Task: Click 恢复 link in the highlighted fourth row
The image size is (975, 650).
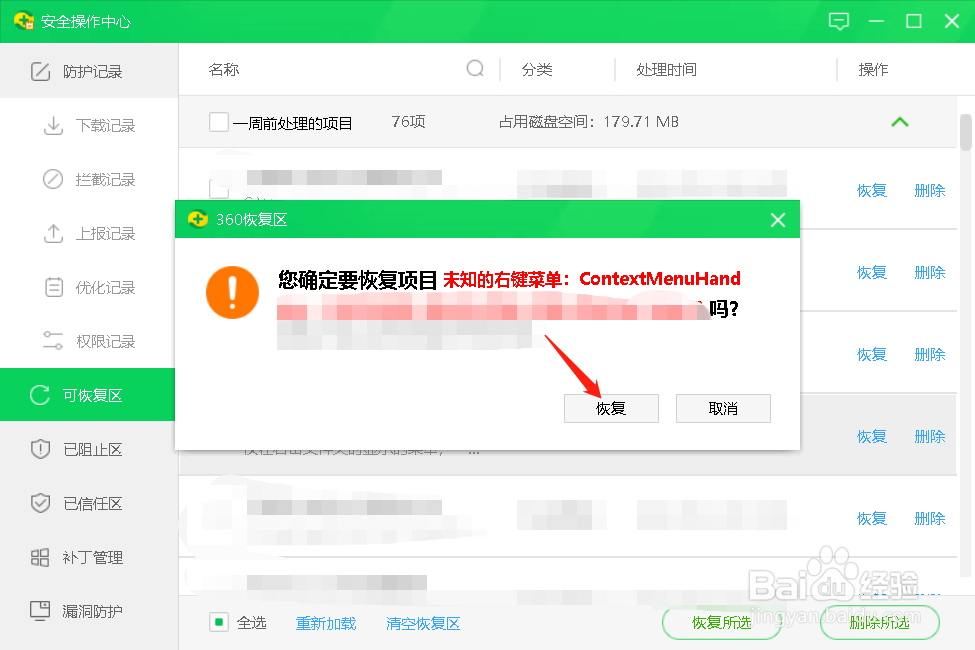Action: pos(872,437)
